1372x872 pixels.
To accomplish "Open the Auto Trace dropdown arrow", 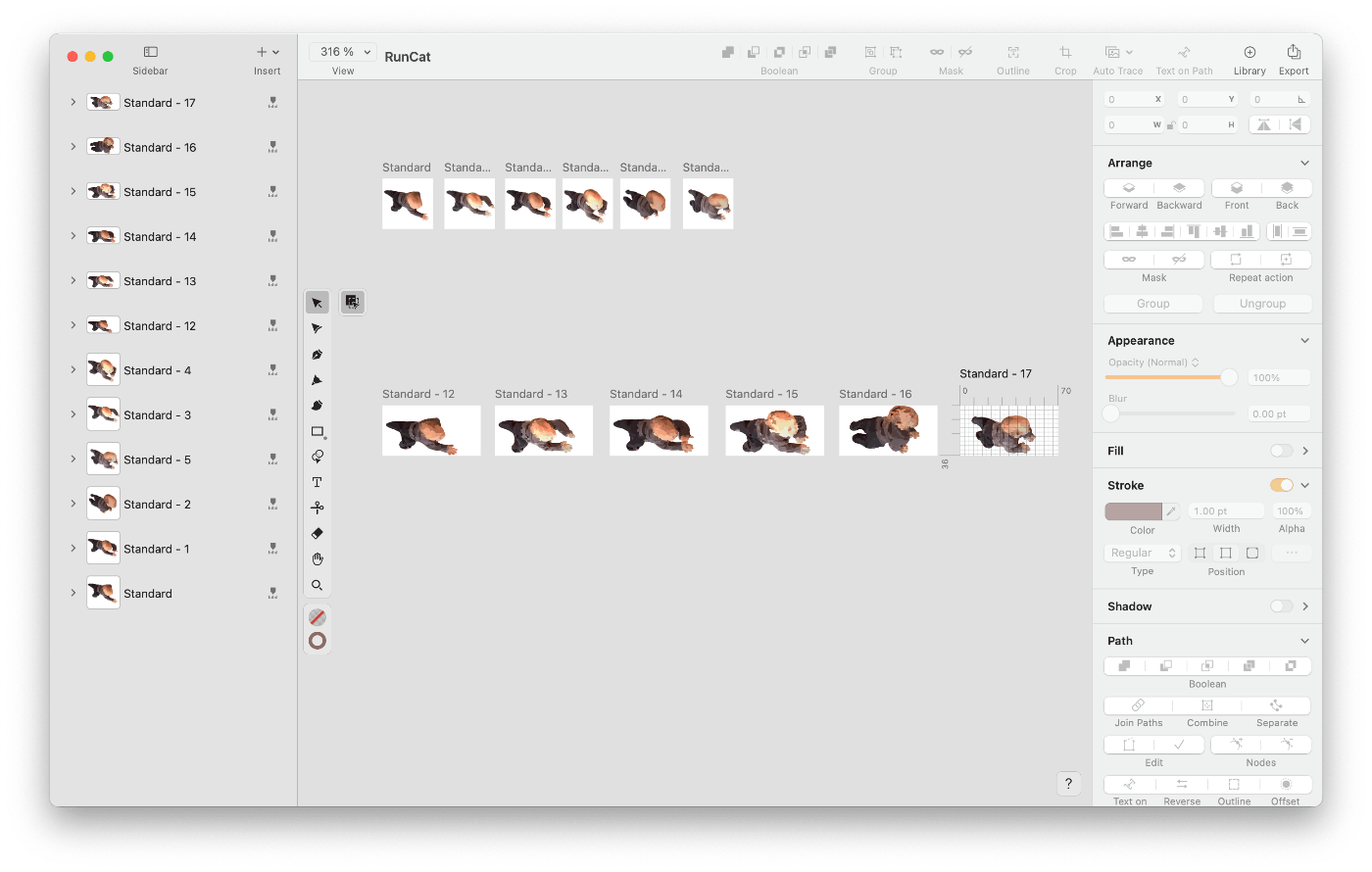I will click(1129, 53).
